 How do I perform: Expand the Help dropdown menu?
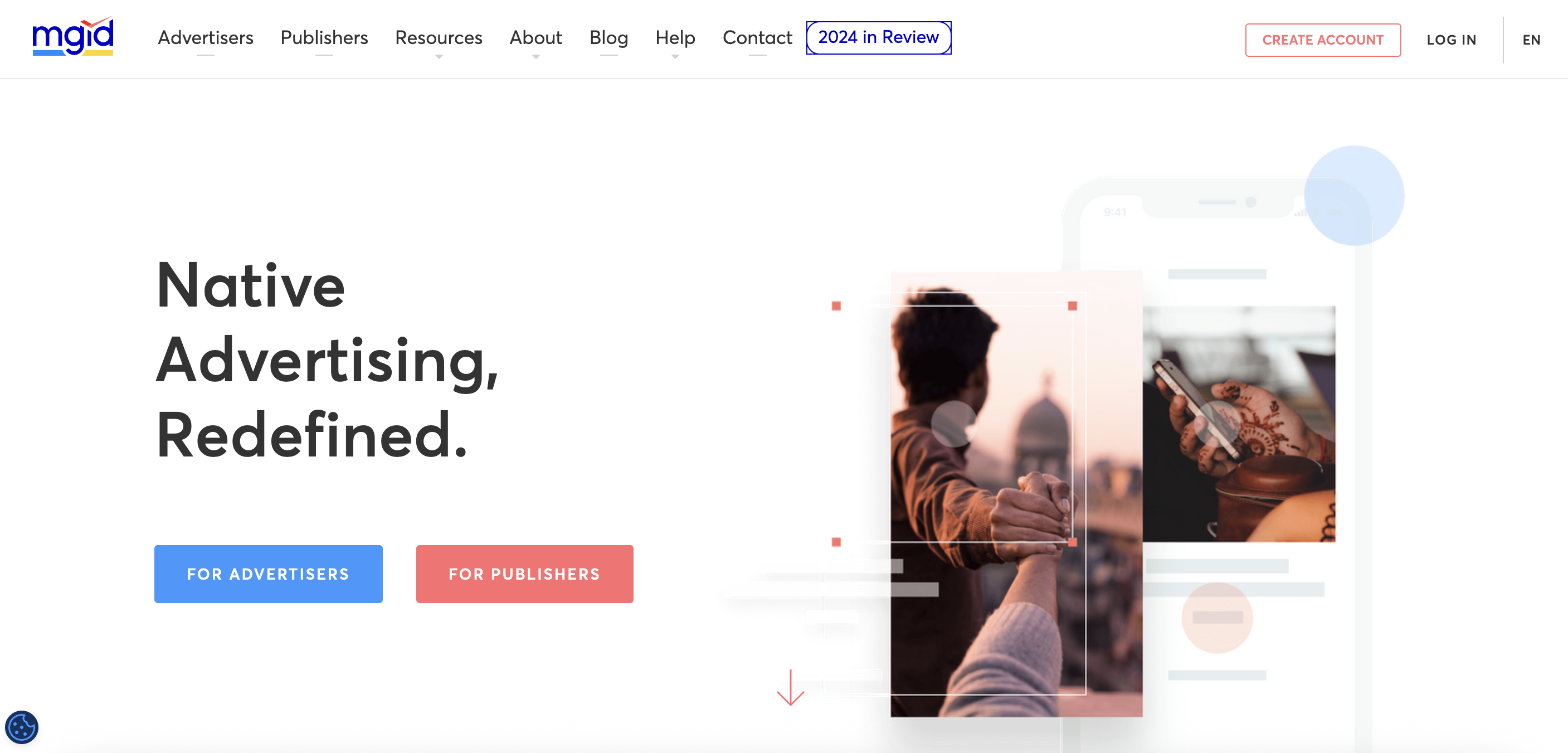point(675,38)
